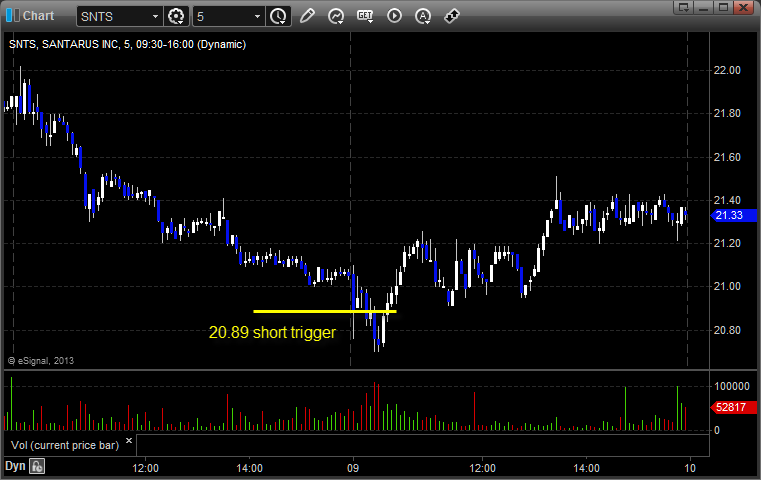Maximize the Chart window

point(723,7)
